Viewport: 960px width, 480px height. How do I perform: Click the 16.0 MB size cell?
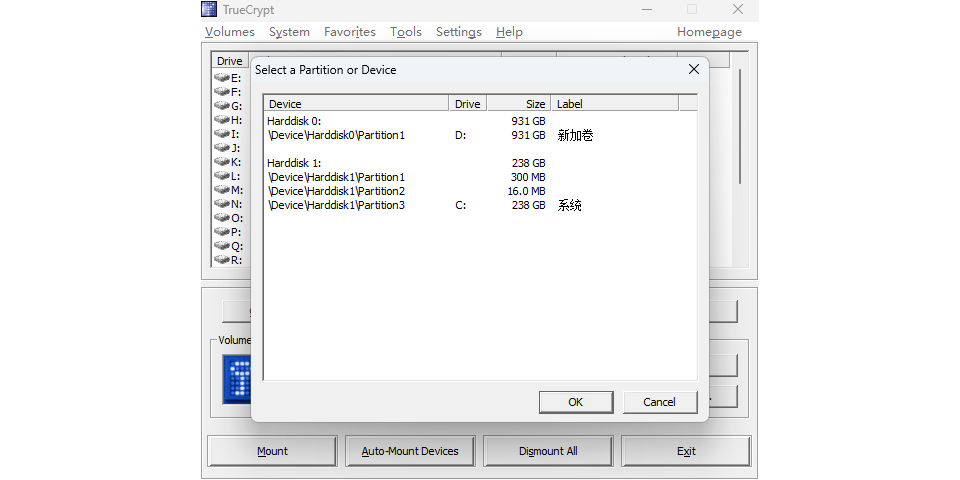(x=527, y=192)
